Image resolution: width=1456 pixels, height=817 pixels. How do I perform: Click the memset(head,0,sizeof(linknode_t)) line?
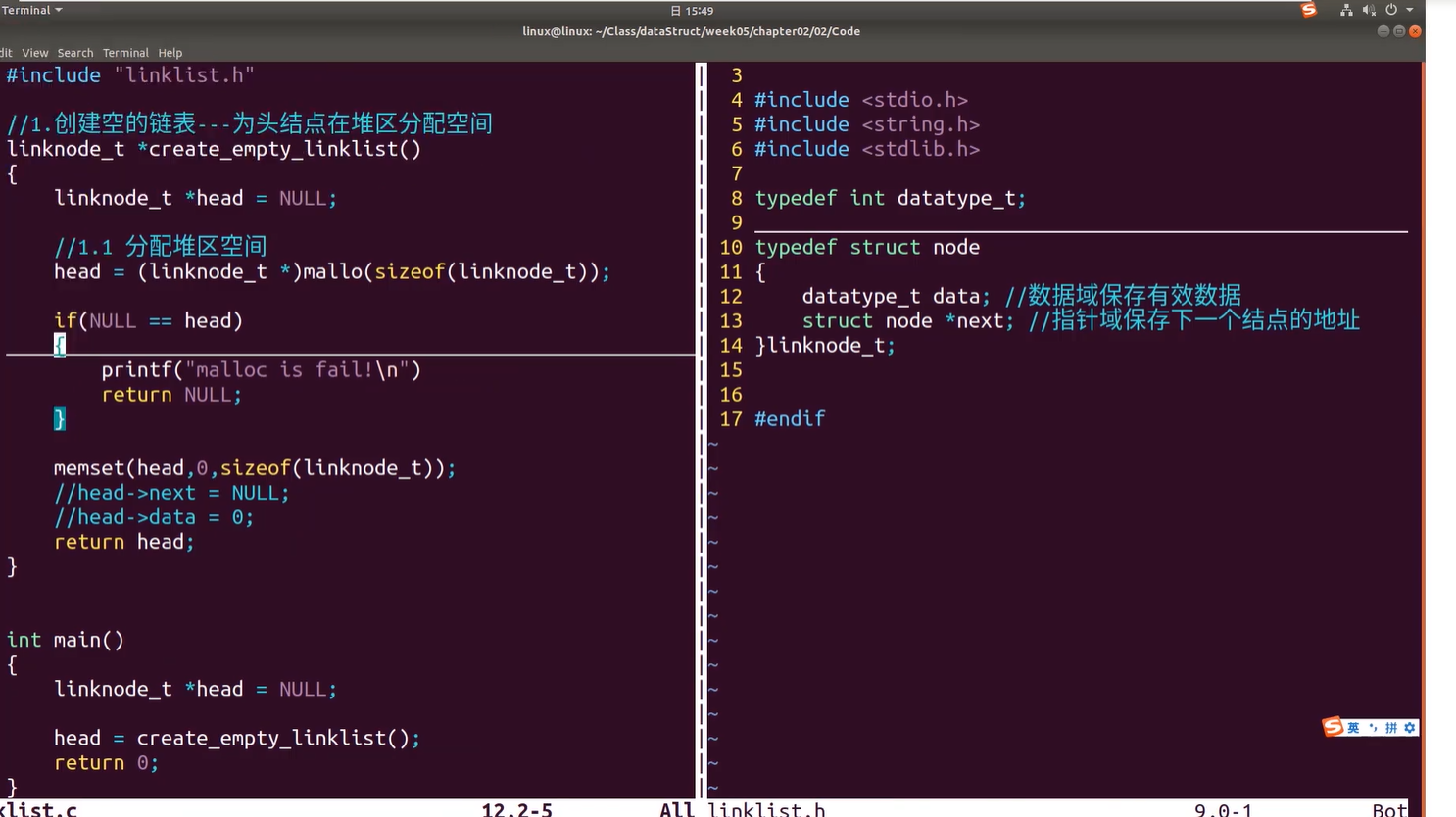pyautogui.click(x=255, y=468)
